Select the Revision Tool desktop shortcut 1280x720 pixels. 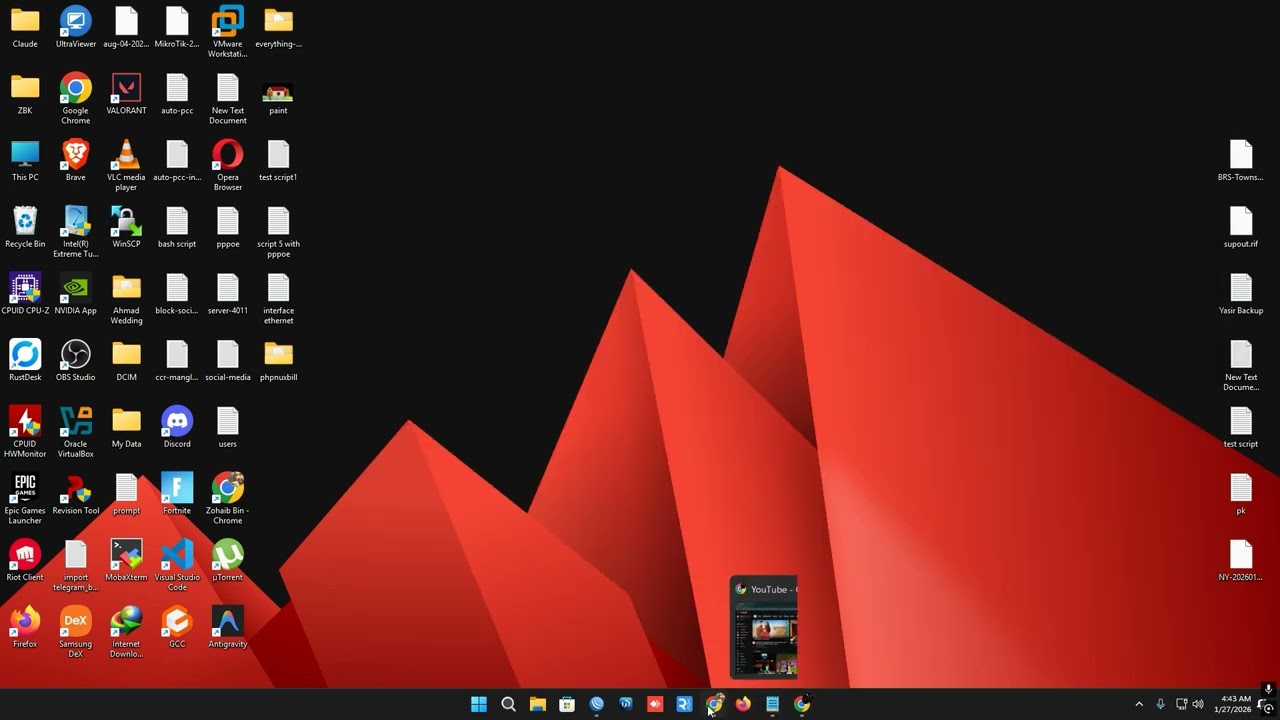point(76,495)
